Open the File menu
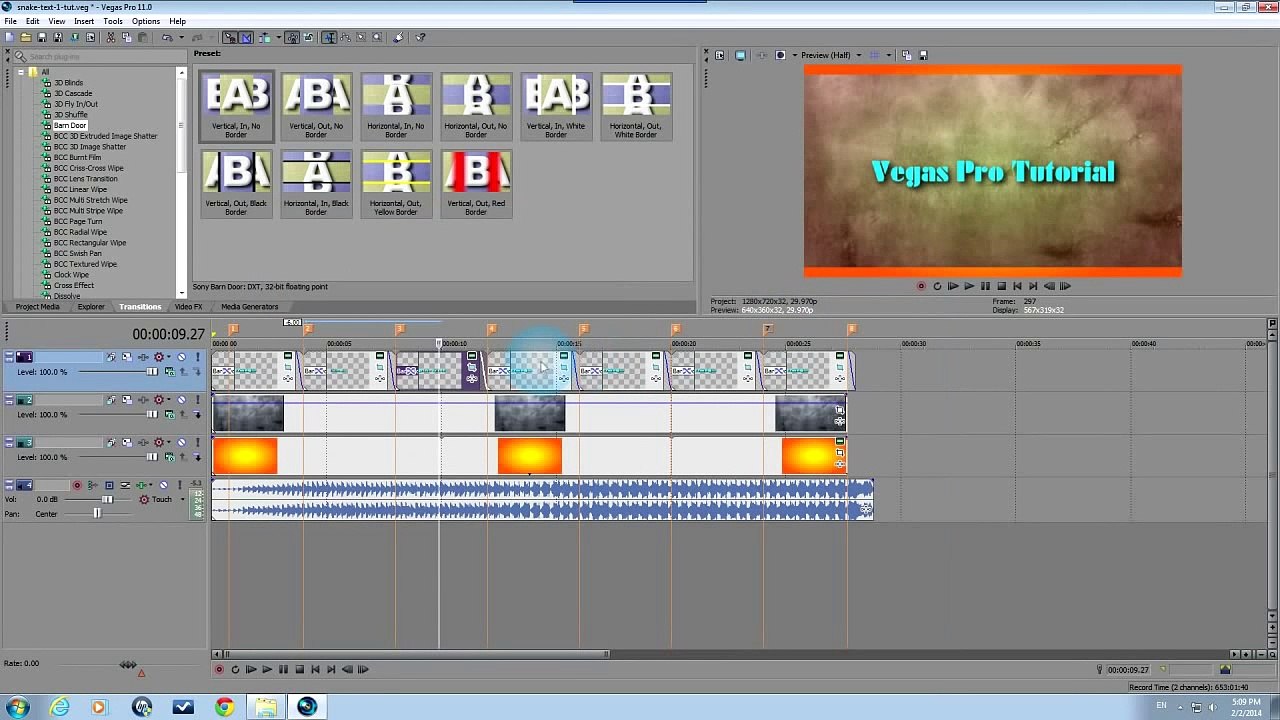Image resolution: width=1280 pixels, height=720 pixels. click(10, 21)
